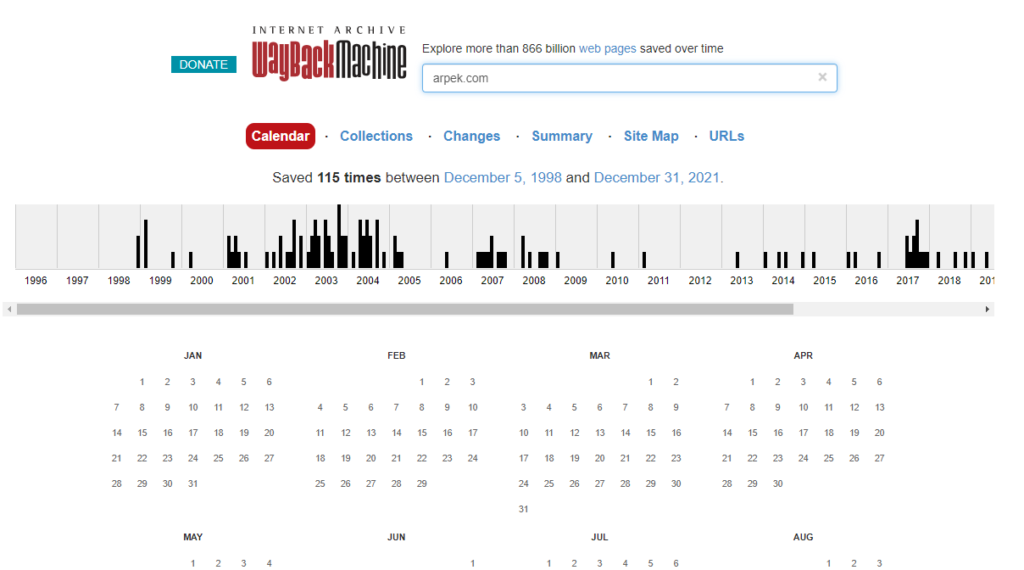
Task: Click the scrollbar left arrow
Action: (x=9, y=310)
